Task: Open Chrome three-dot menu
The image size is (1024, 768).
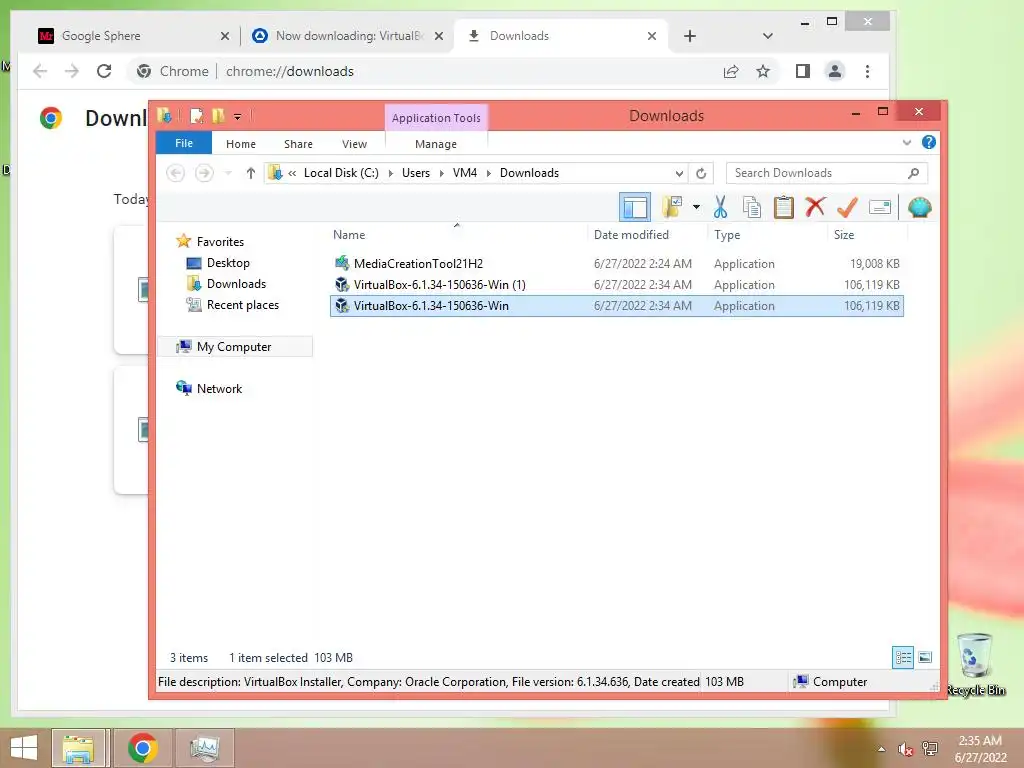Action: (x=867, y=71)
